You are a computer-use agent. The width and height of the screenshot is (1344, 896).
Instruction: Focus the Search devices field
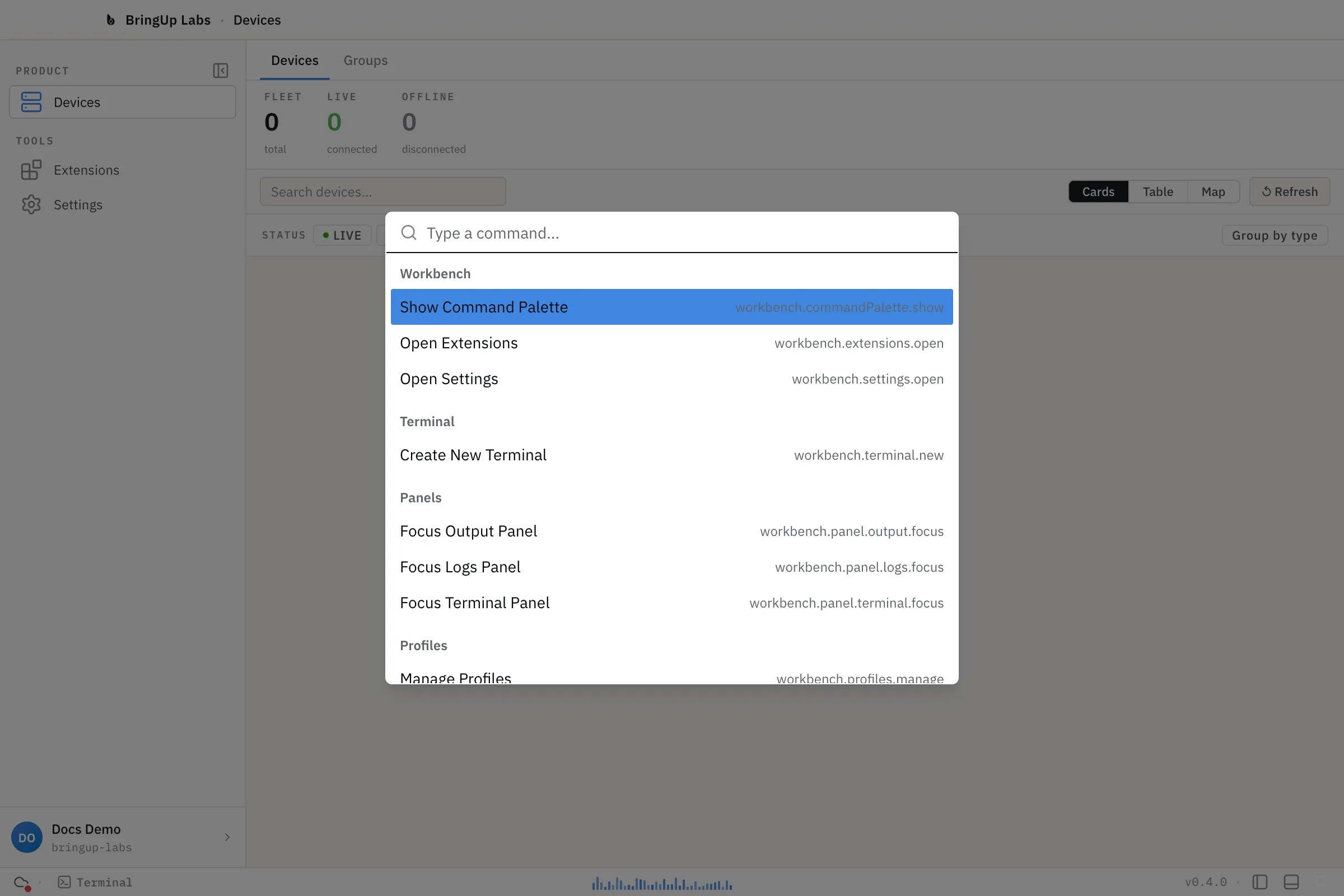click(382, 192)
